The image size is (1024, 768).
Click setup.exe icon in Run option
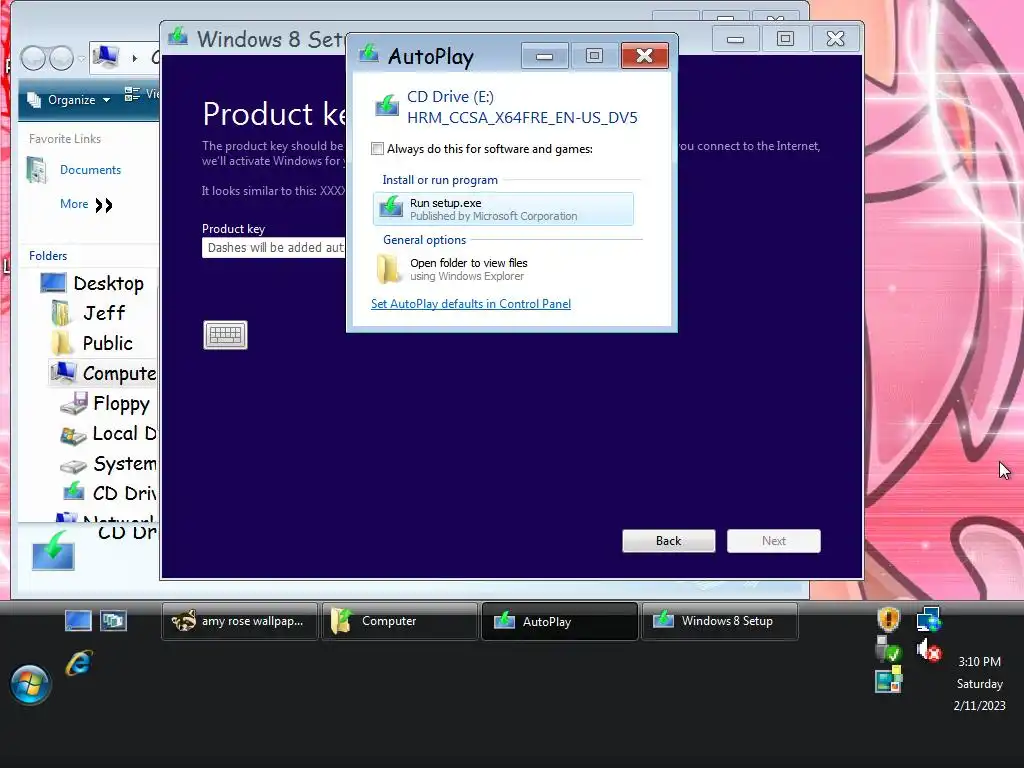[391, 207]
